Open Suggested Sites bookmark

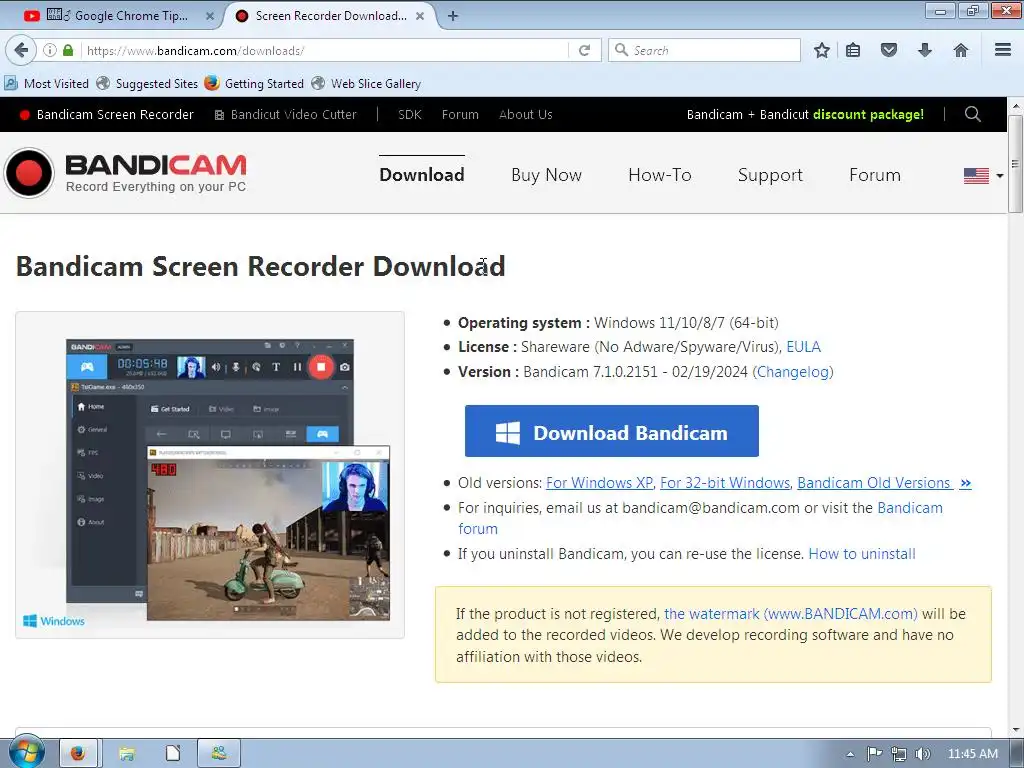(x=147, y=84)
